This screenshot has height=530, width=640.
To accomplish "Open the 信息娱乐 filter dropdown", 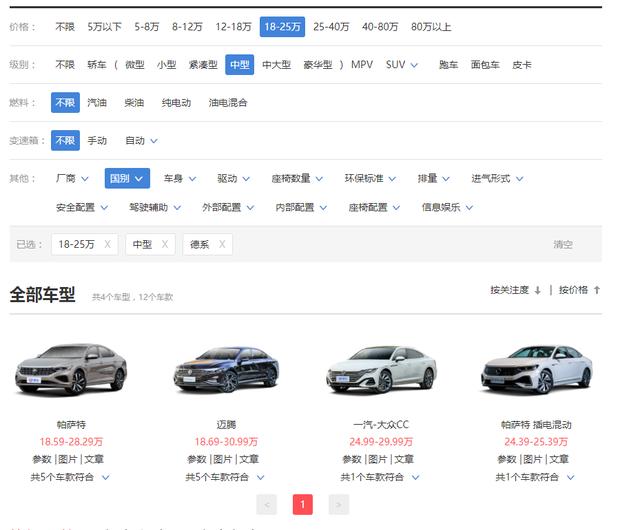I will click(x=447, y=207).
